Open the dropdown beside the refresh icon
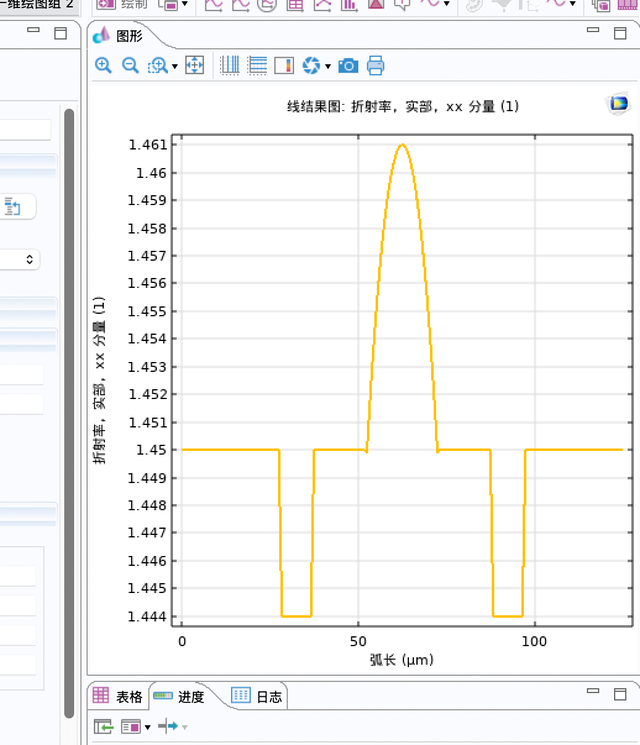 [x=328, y=67]
